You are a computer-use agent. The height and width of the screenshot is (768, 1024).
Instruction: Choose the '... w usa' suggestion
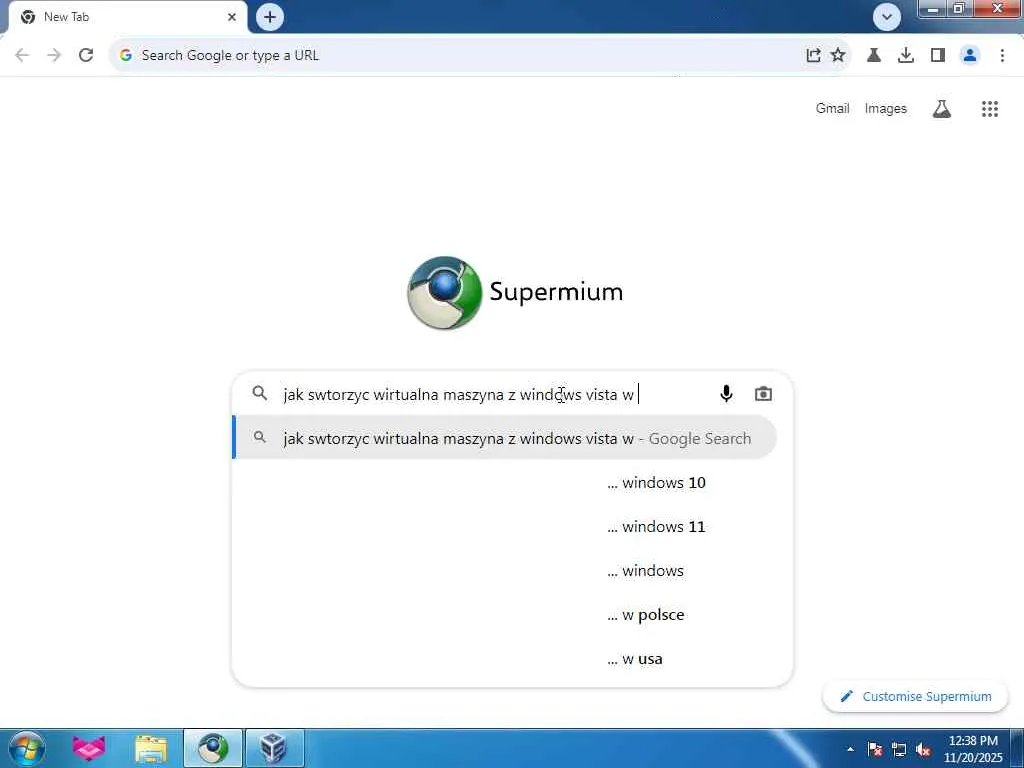coord(504,659)
